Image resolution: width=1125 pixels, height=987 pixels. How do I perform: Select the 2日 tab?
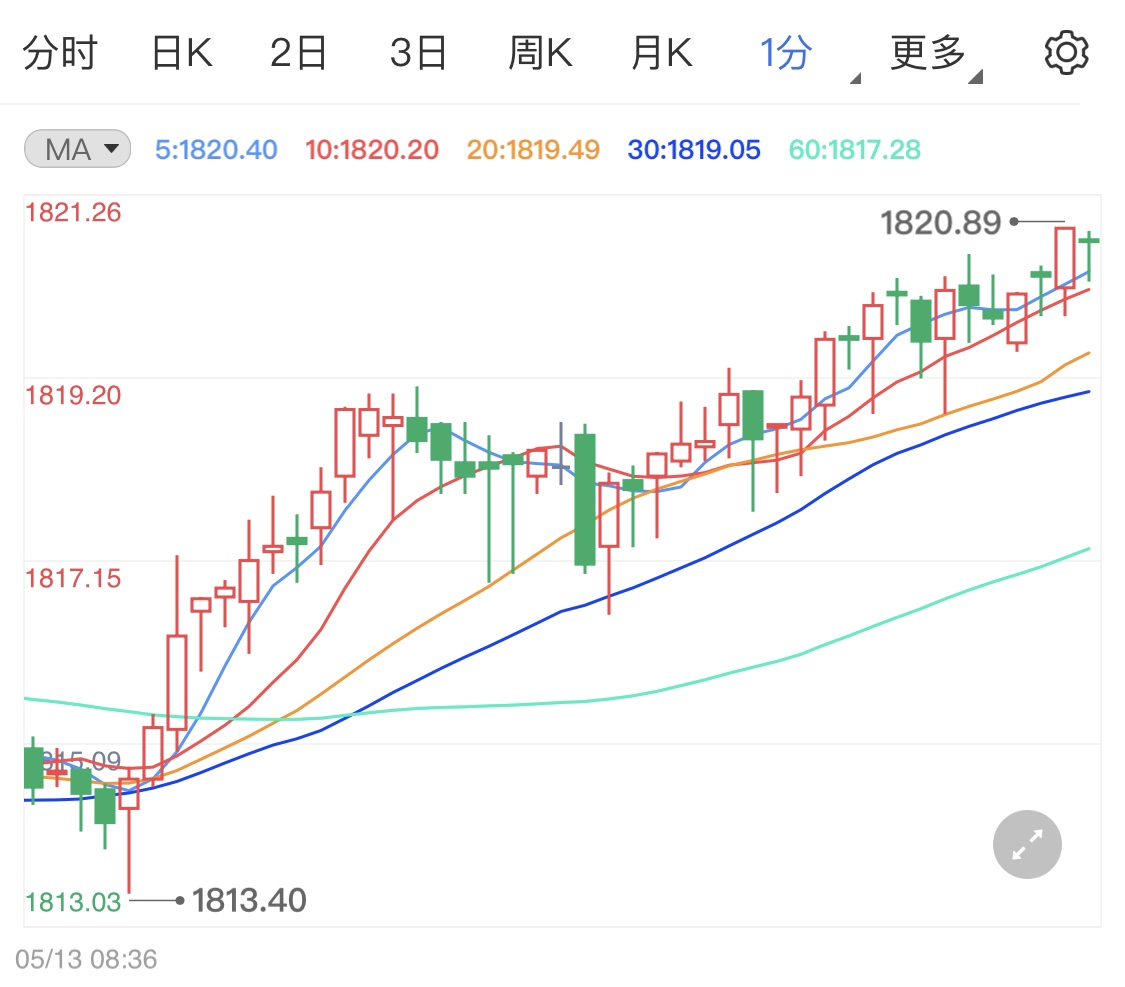pos(298,53)
